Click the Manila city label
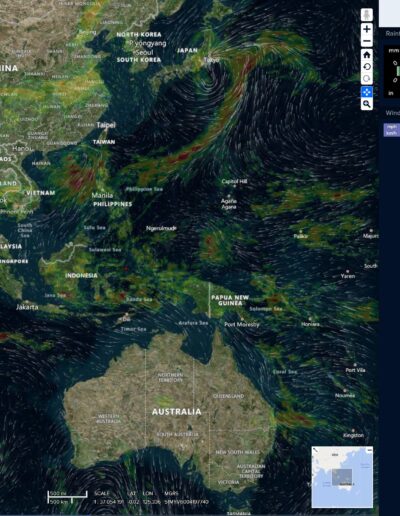Viewport: 400px width, 516px height. pos(102,195)
